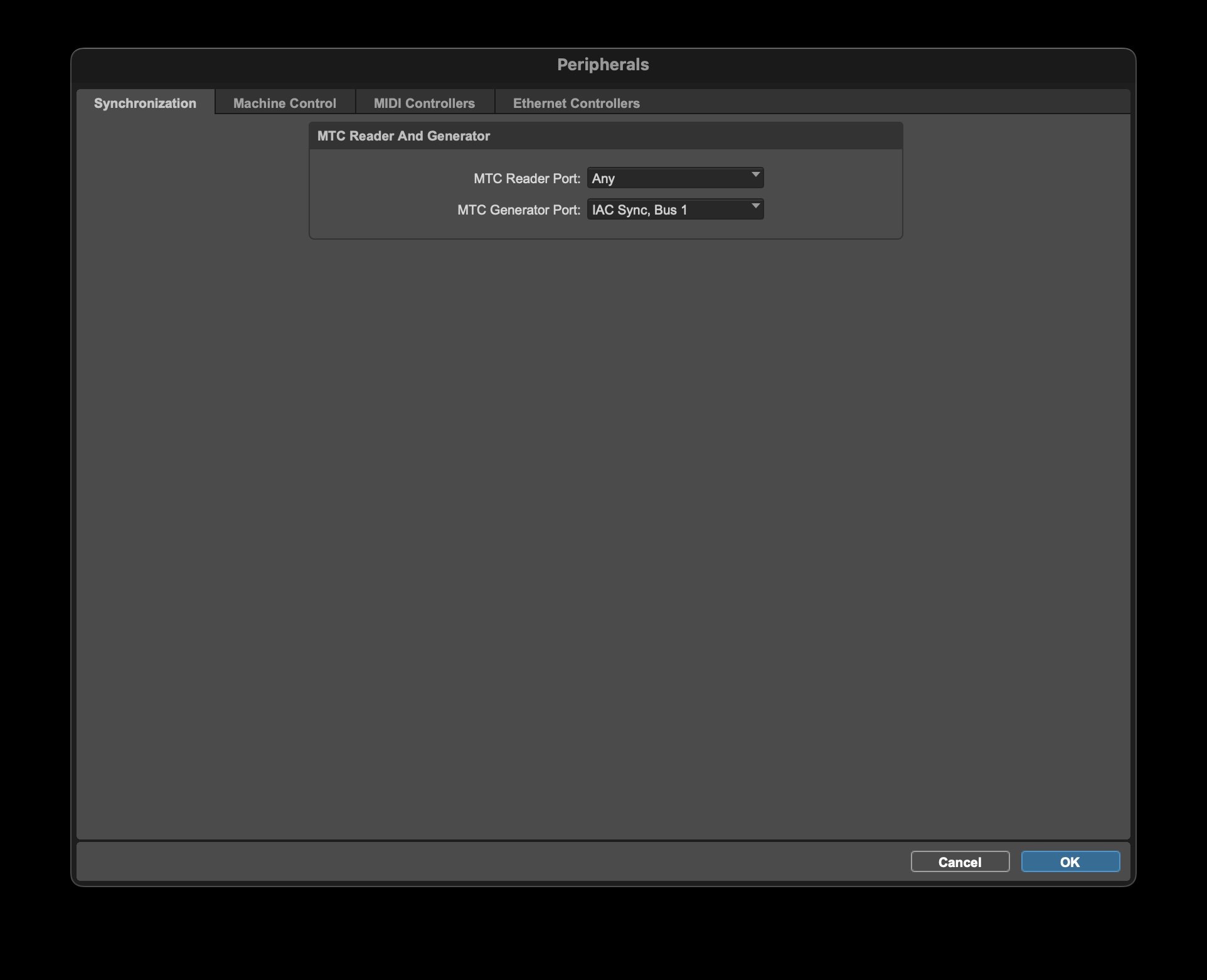Image resolution: width=1207 pixels, height=980 pixels.
Task: Change the IAC Sync, Bus 1 selection
Action: pos(675,209)
